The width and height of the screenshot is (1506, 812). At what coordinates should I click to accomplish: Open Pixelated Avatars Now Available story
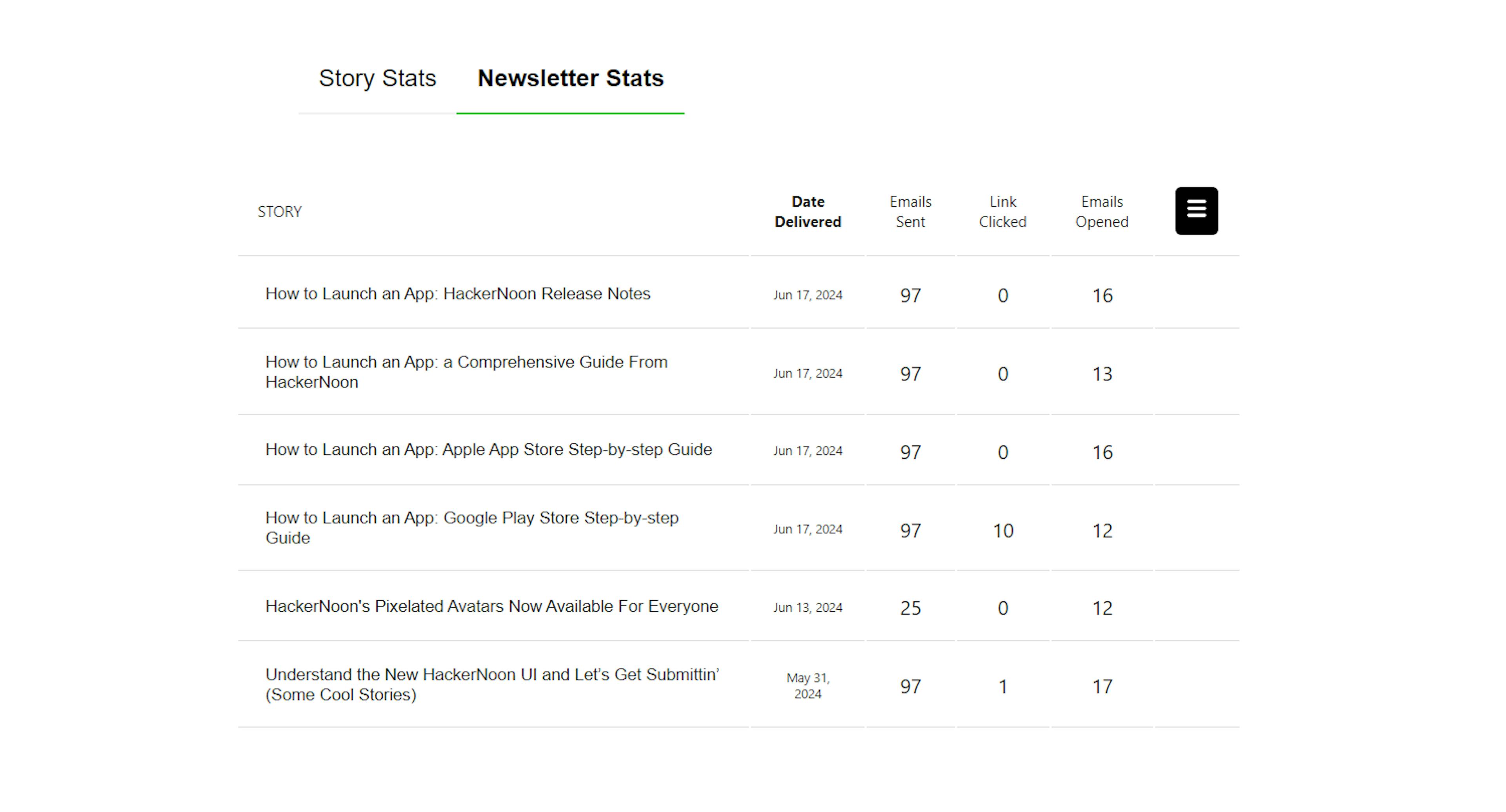[x=491, y=606]
